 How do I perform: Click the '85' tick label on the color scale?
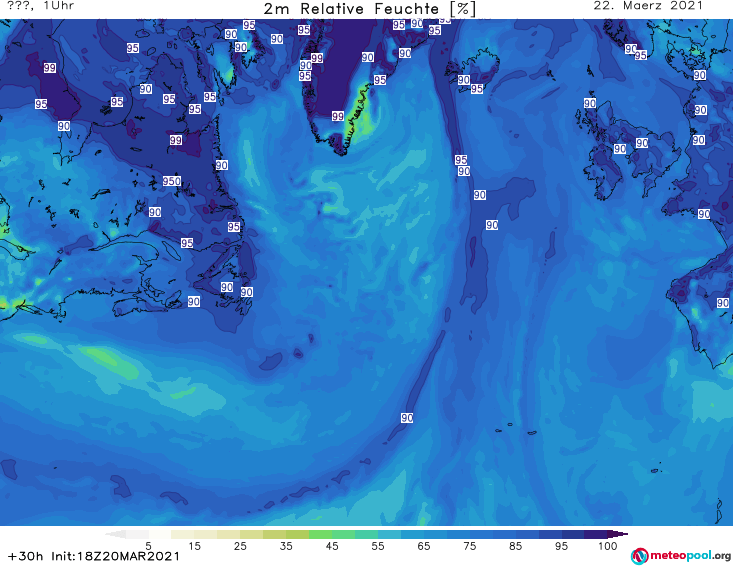click(515, 545)
